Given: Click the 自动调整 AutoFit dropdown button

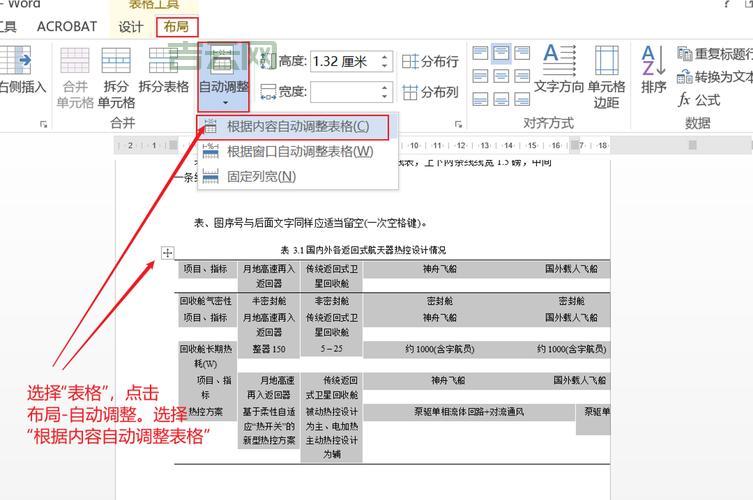Looking at the screenshot, I should point(223,77).
